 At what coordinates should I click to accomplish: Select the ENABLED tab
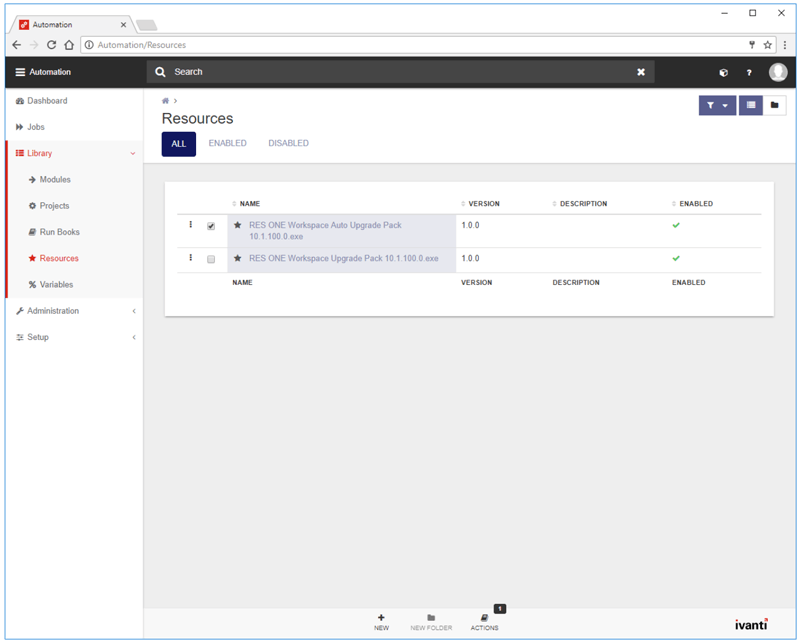click(228, 143)
